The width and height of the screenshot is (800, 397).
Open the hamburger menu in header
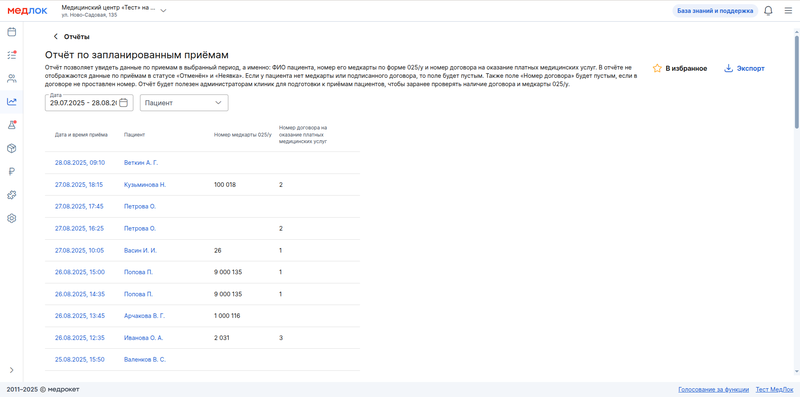788,11
